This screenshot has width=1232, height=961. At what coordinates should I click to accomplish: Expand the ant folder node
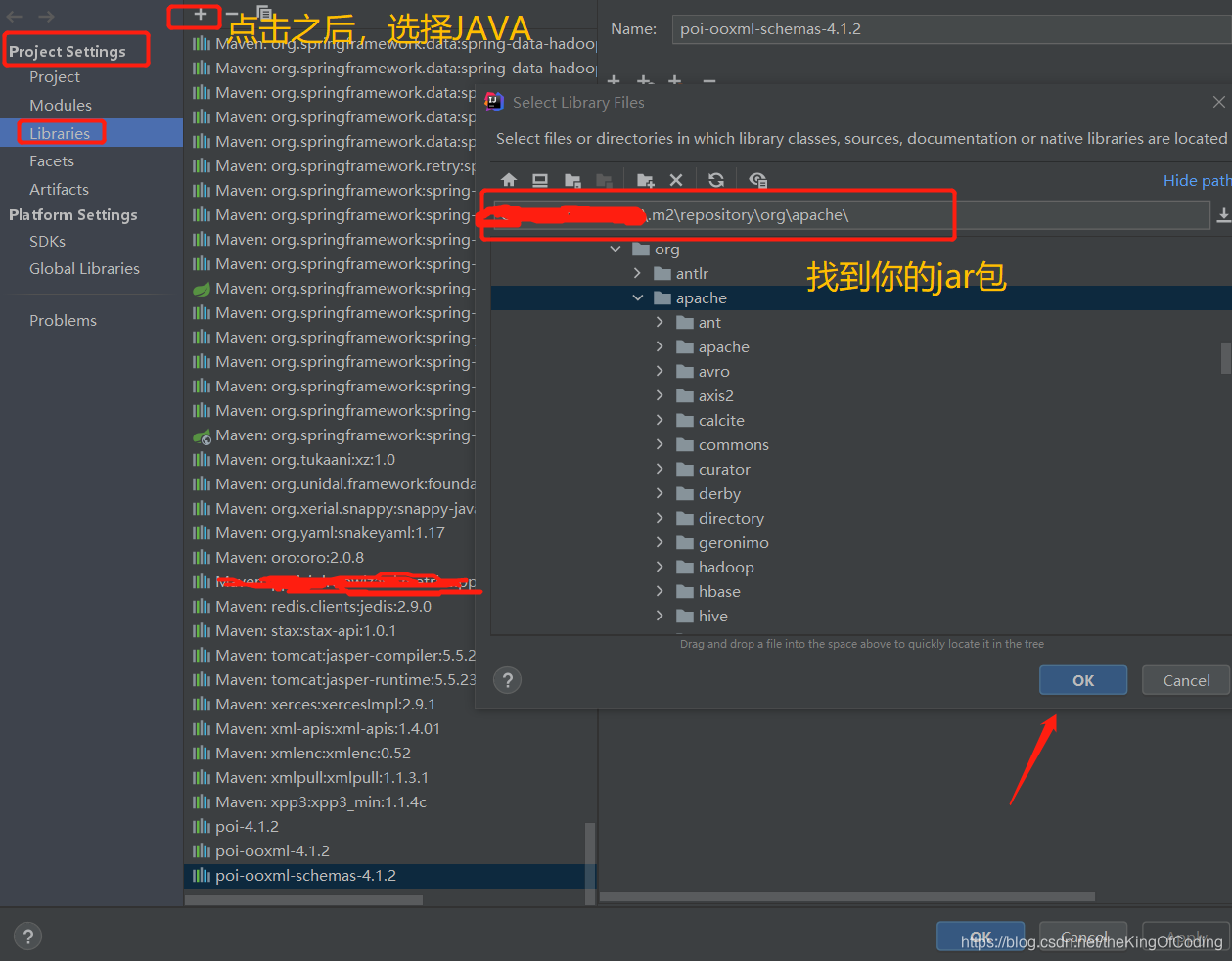coord(661,322)
